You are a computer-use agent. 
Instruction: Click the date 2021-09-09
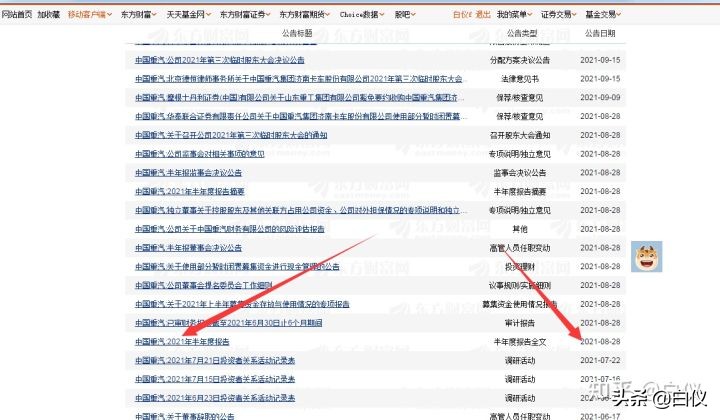pyautogui.click(x=600, y=98)
